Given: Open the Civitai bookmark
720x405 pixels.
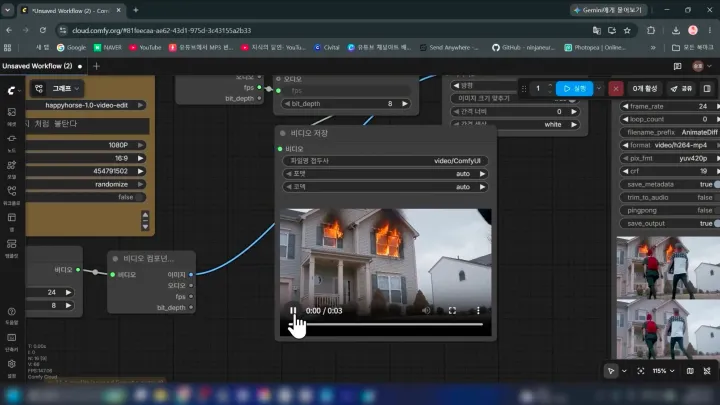Looking at the screenshot, I should (327, 47).
